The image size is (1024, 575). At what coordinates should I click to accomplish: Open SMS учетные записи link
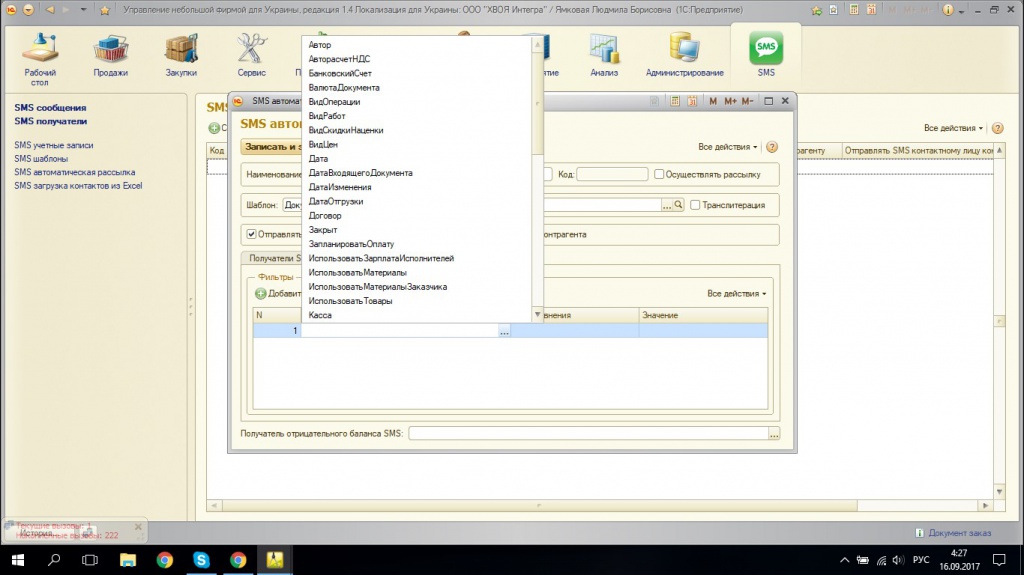click(x=54, y=145)
